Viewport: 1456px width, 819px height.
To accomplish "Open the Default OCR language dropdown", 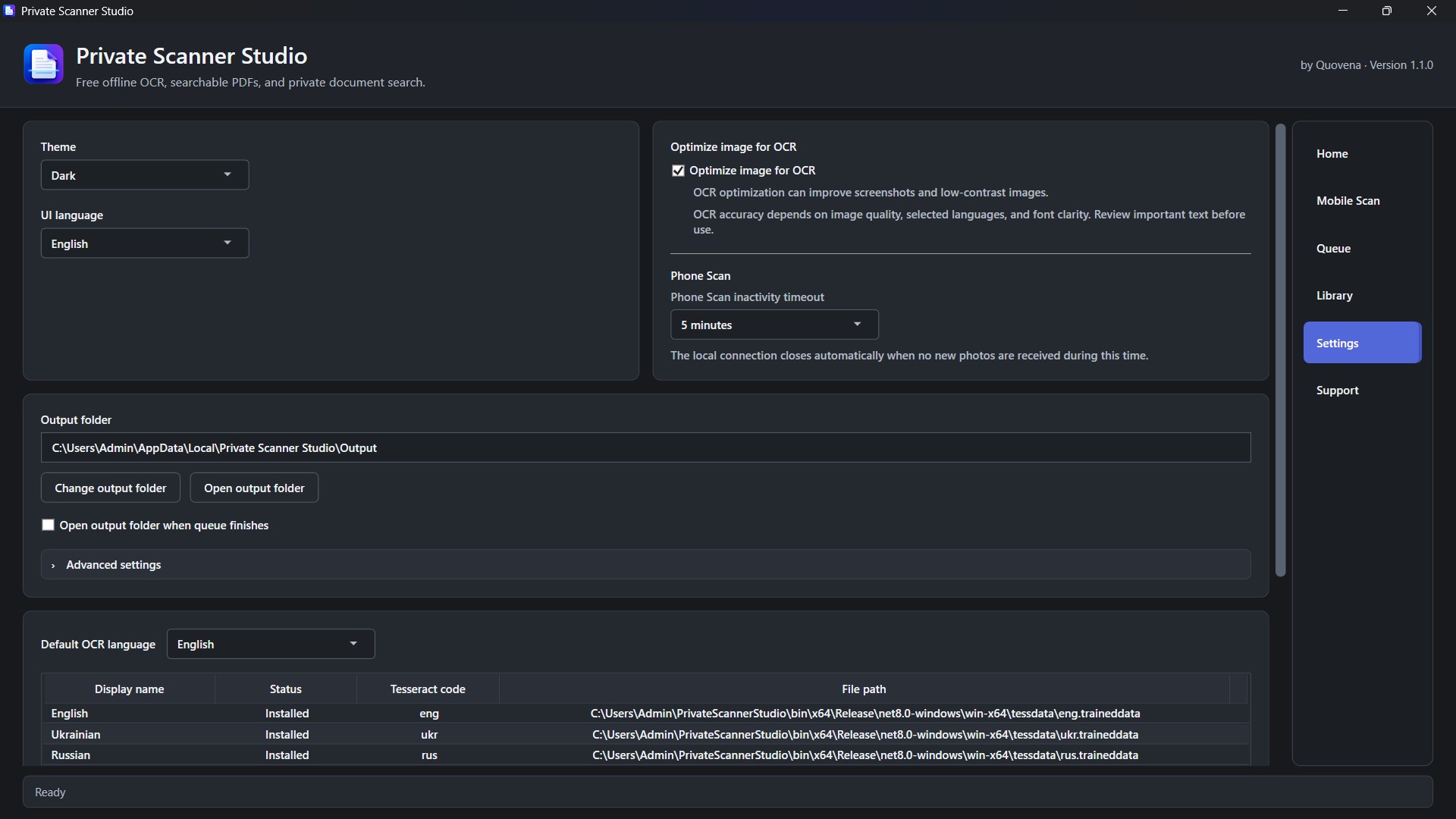I will point(271,644).
